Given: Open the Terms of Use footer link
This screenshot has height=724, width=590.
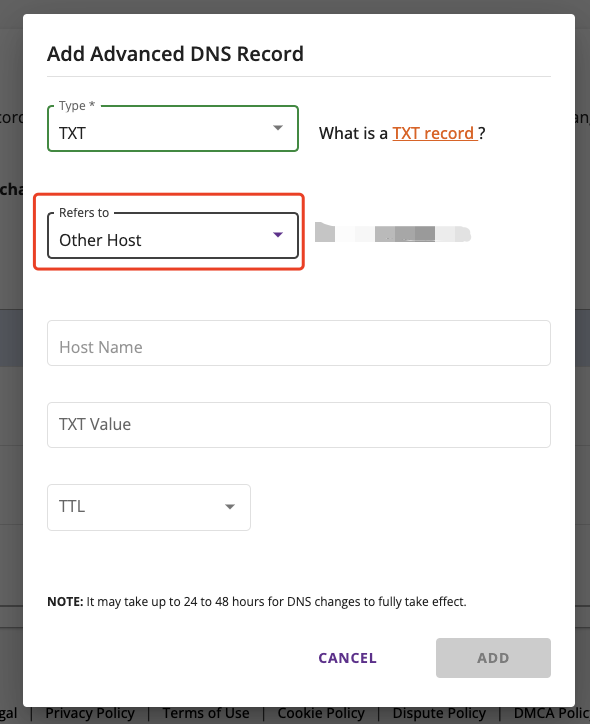Looking at the screenshot, I should point(206,713).
